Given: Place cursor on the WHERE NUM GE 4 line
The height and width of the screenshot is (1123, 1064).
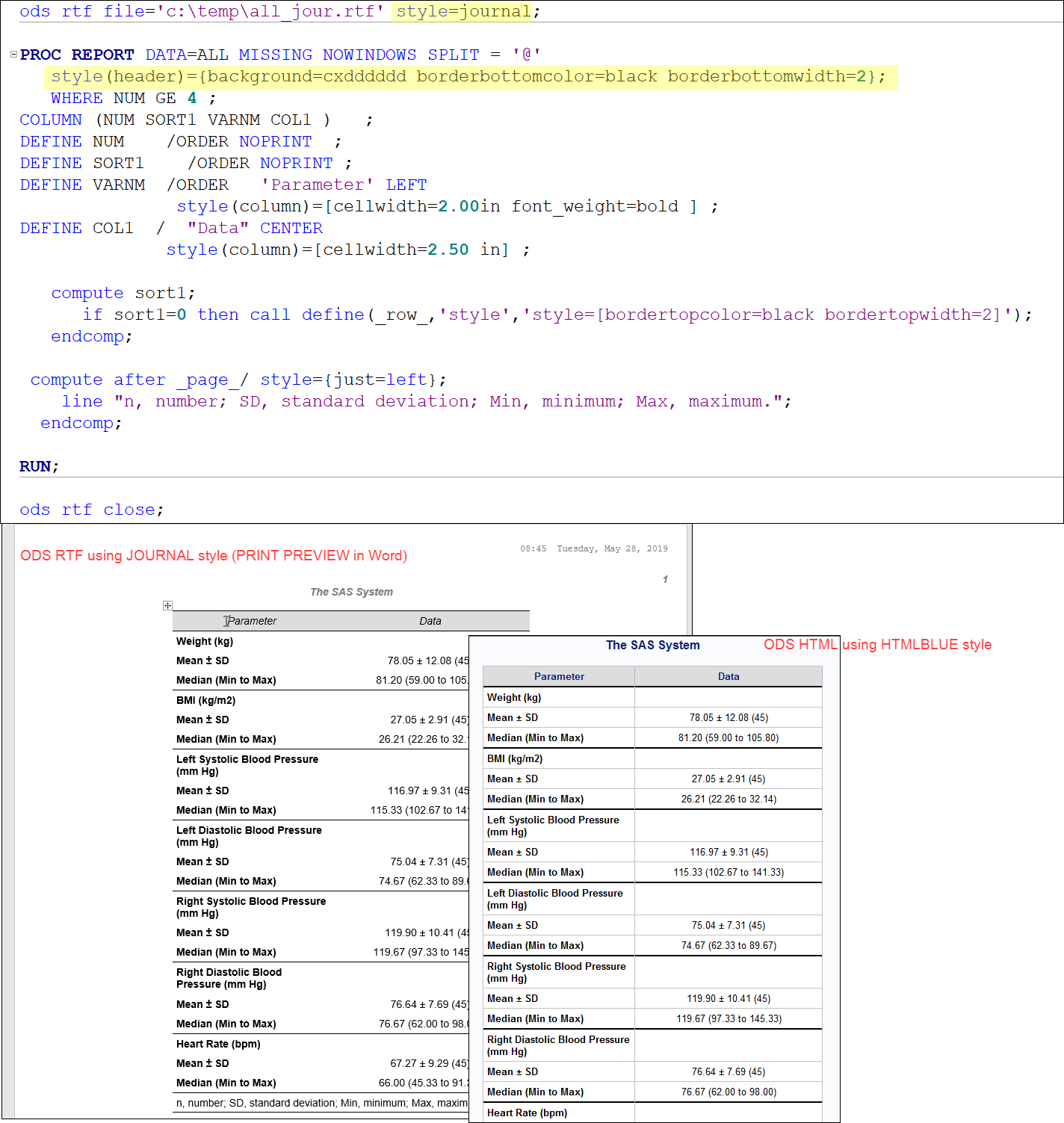Looking at the screenshot, I should click(x=131, y=97).
